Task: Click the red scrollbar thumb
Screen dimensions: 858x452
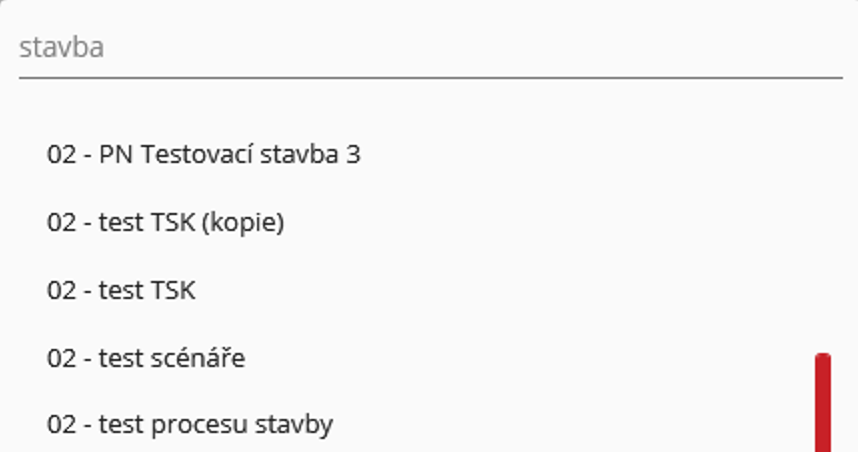Action: pos(823,402)
